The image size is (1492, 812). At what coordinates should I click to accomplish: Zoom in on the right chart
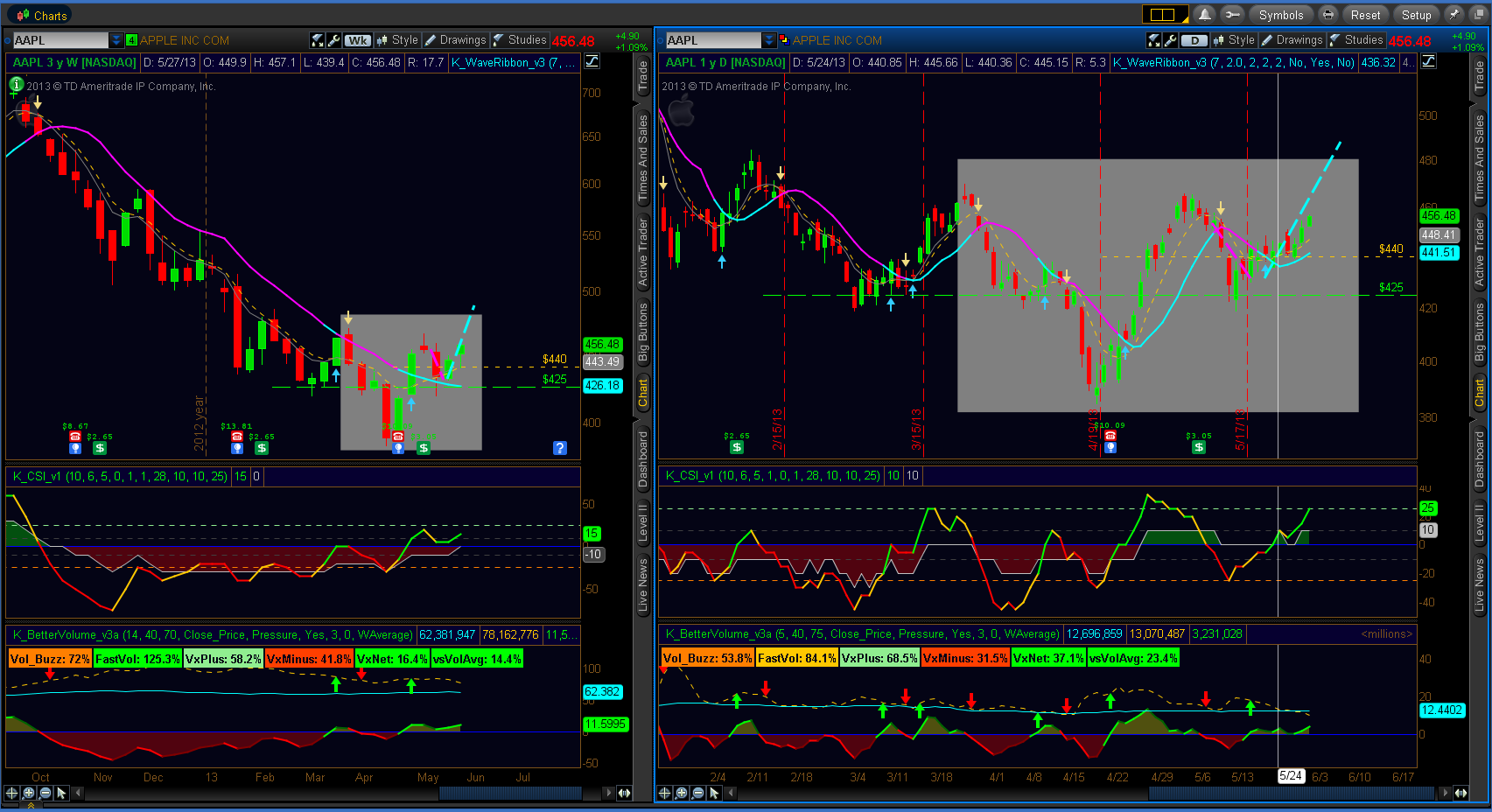(x=682, y=793)
